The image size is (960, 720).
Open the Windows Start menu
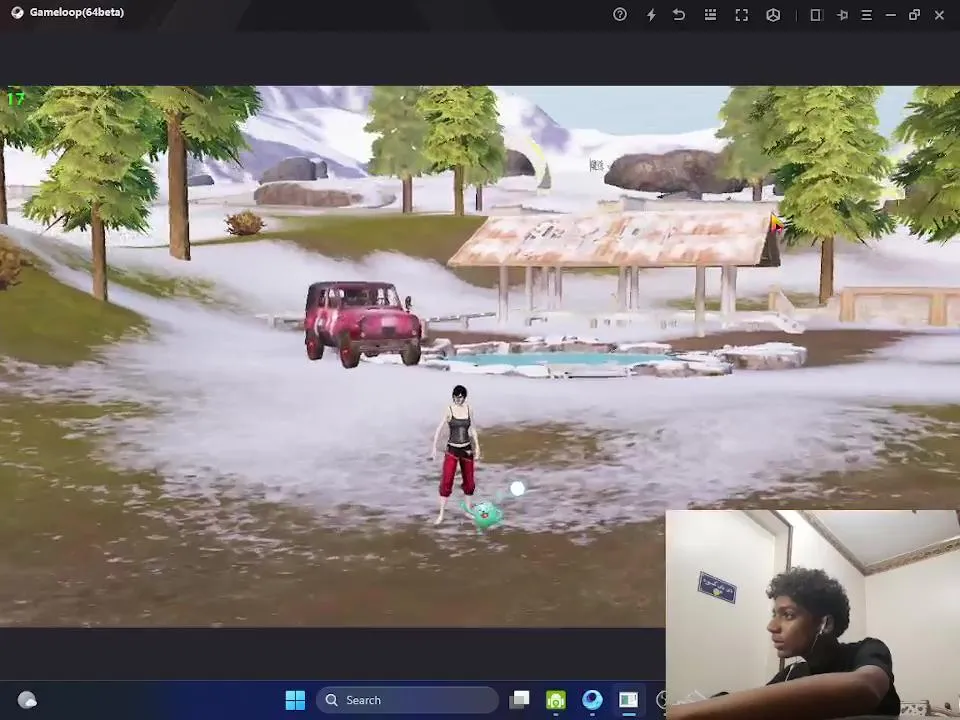[295, 700]
